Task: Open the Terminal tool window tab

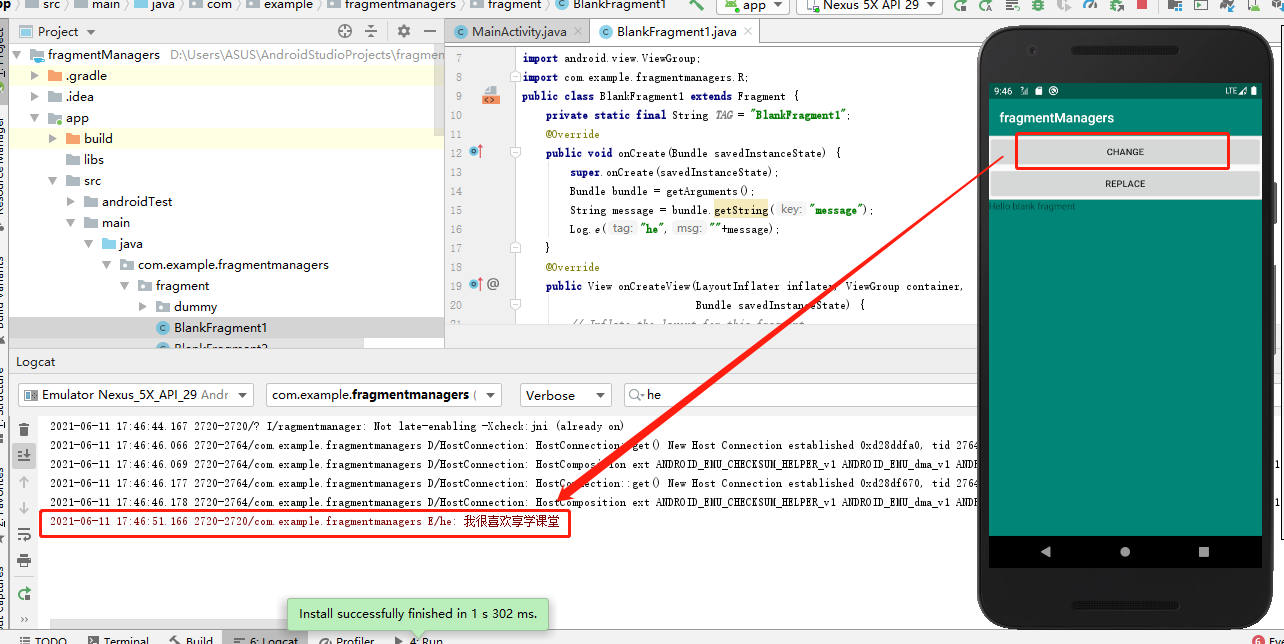Action: pos(118,638)
